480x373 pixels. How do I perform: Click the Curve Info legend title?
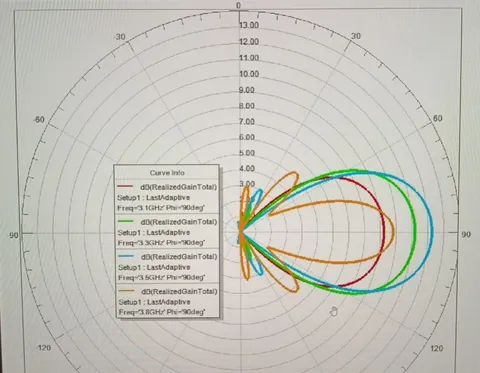pyautogui.click(x=167, y=173)
